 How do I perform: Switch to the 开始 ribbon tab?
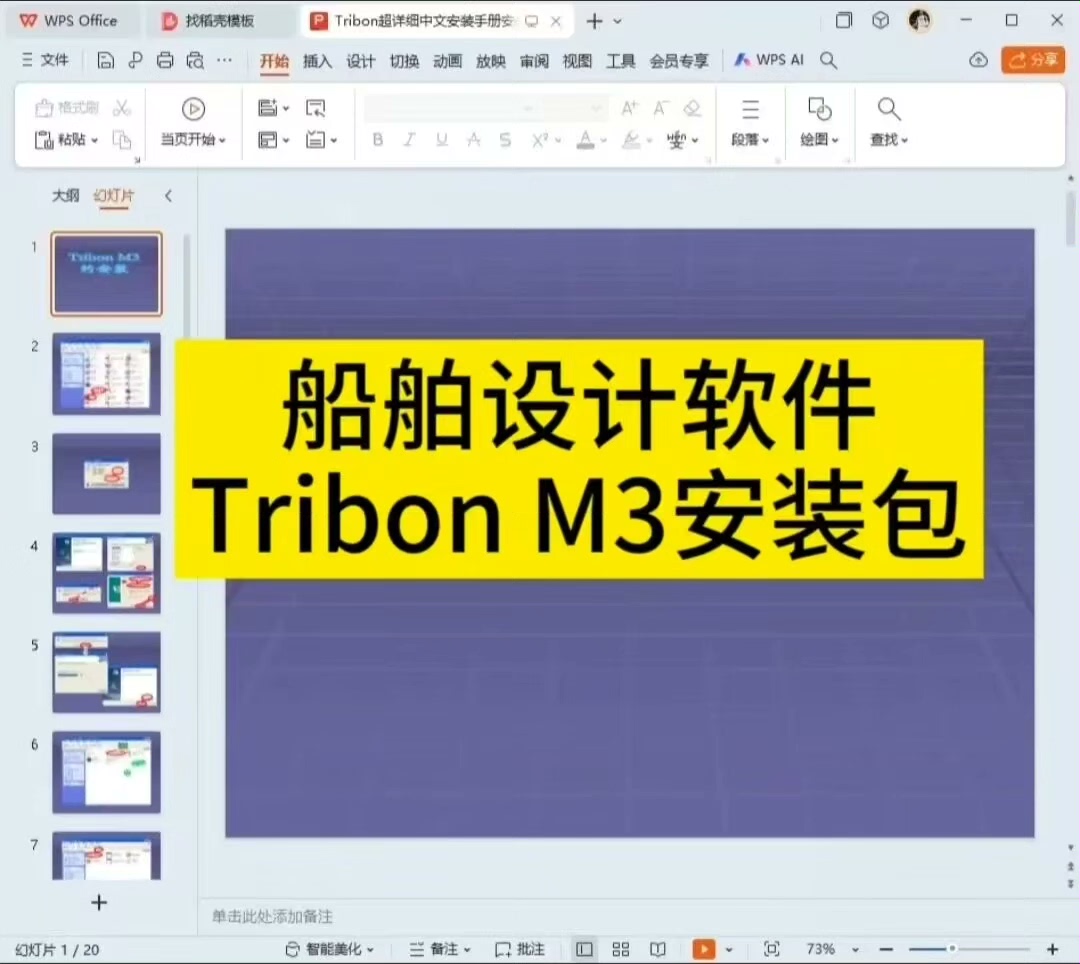[274, 61]
